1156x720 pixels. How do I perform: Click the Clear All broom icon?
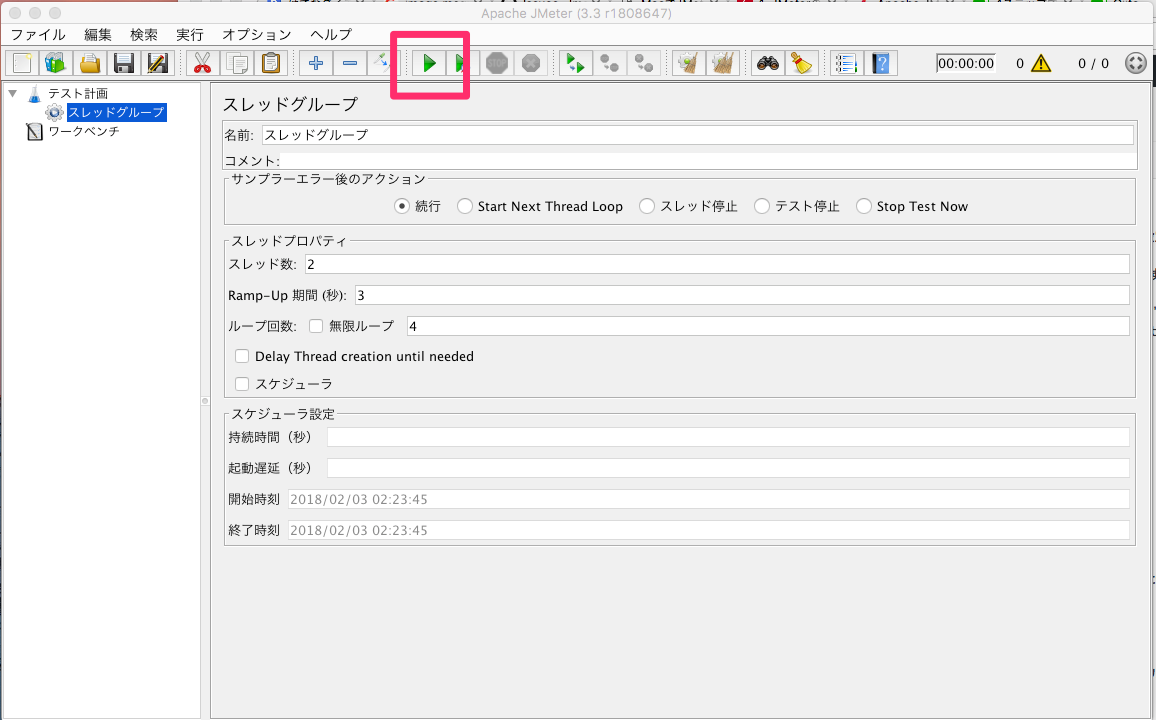722,64
